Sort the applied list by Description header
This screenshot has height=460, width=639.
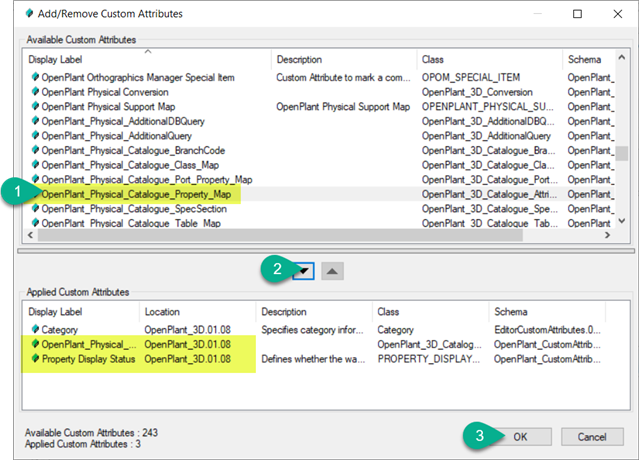(314, 312)
